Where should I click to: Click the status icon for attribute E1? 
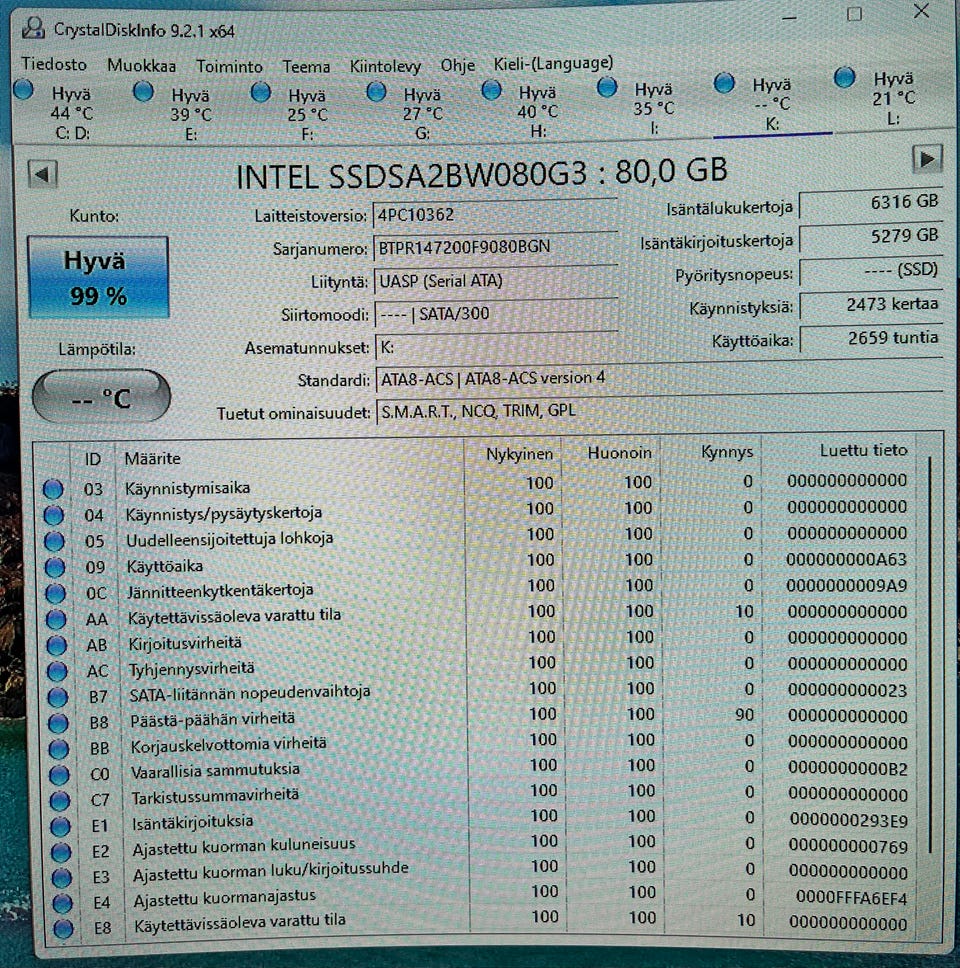pos(61,826)
